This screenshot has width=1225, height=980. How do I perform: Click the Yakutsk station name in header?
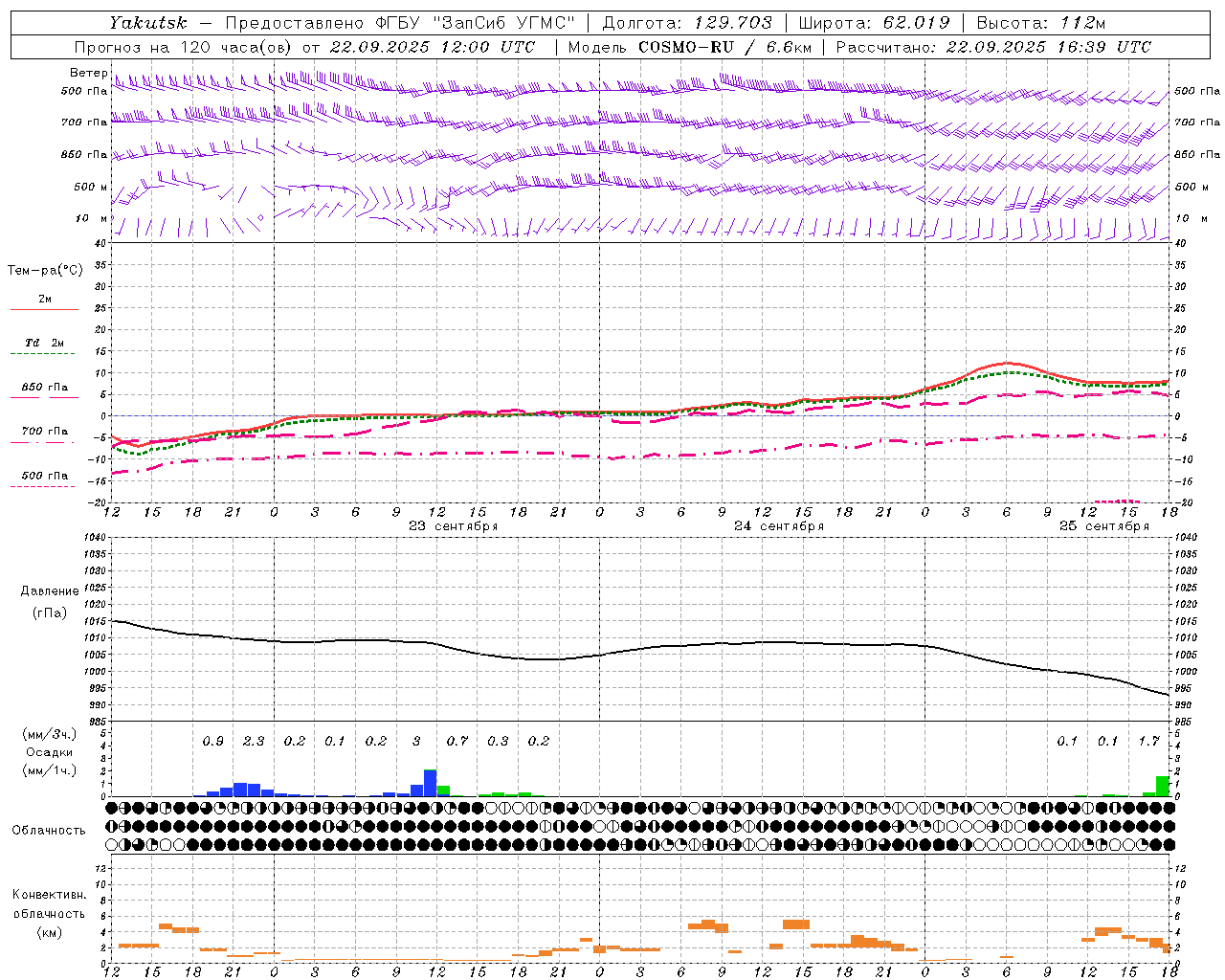147,23
